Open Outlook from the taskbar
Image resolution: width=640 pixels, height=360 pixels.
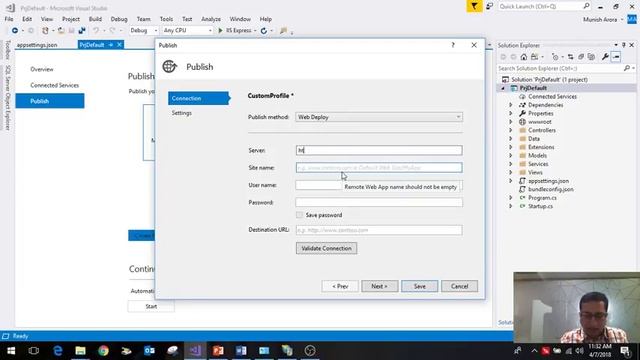point(149,351)
